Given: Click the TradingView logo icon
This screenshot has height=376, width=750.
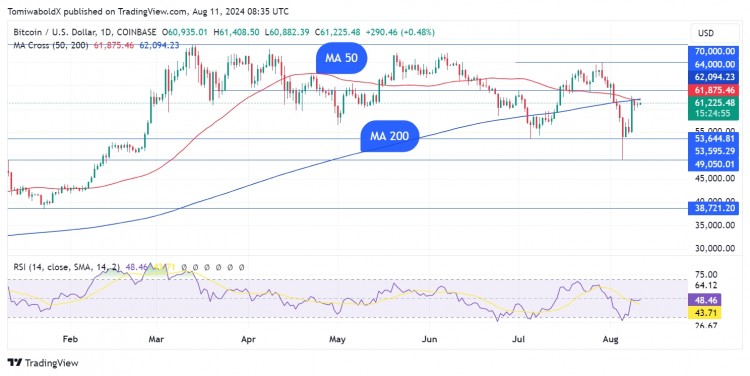Looking at the screenshot, I should [15, 363].
